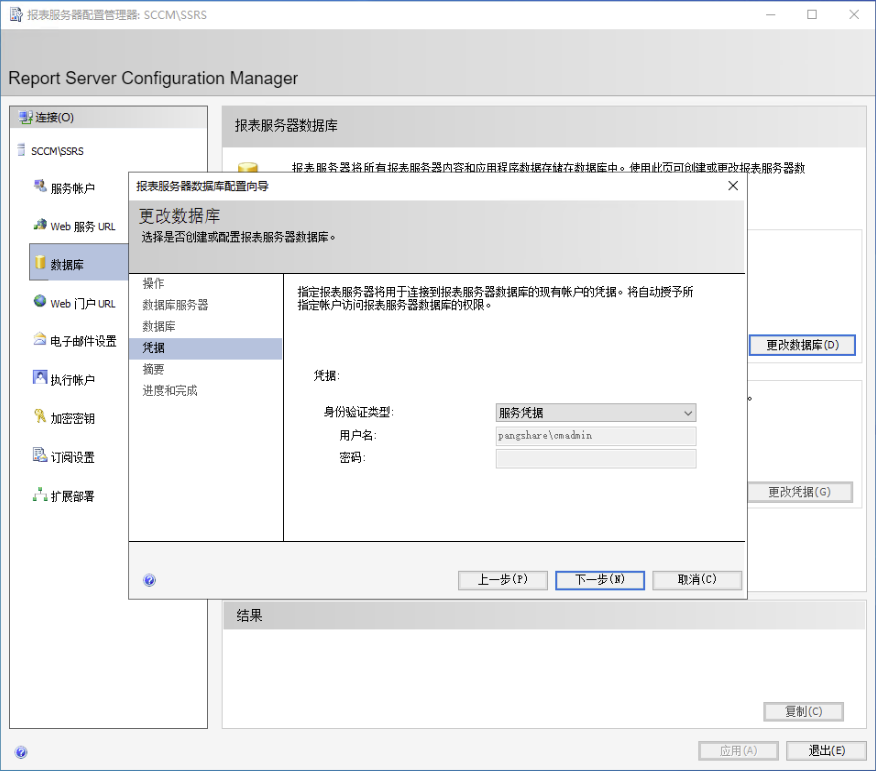The image size is (876, 771).
Task: Click the 更改凭据(G) button
Action: click(799, 492)
